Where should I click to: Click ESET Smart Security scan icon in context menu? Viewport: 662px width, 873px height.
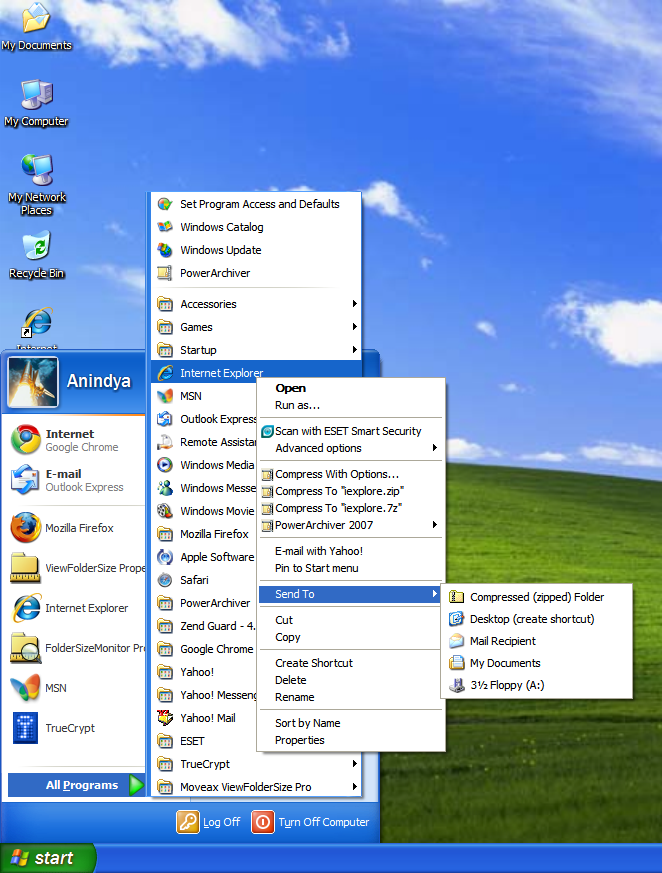point(267,431)
